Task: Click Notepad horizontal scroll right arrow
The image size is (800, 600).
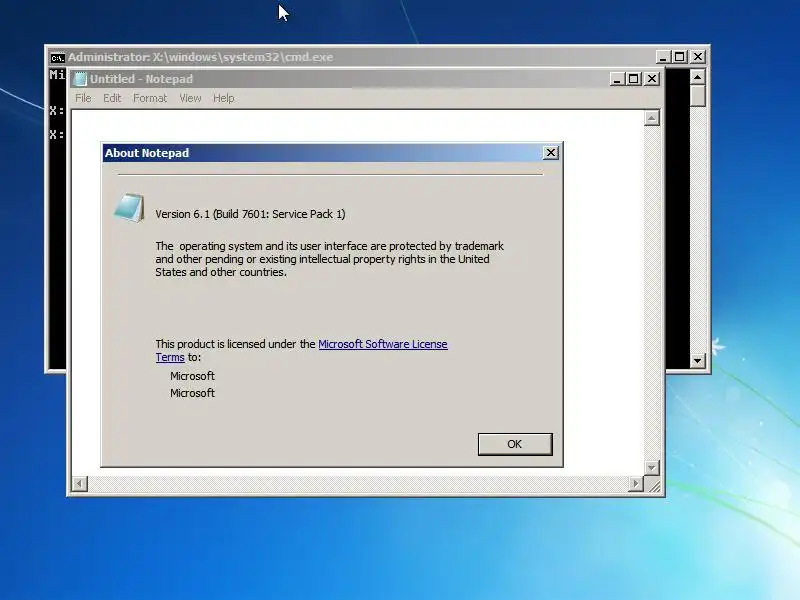Action: tap(635, 483)
